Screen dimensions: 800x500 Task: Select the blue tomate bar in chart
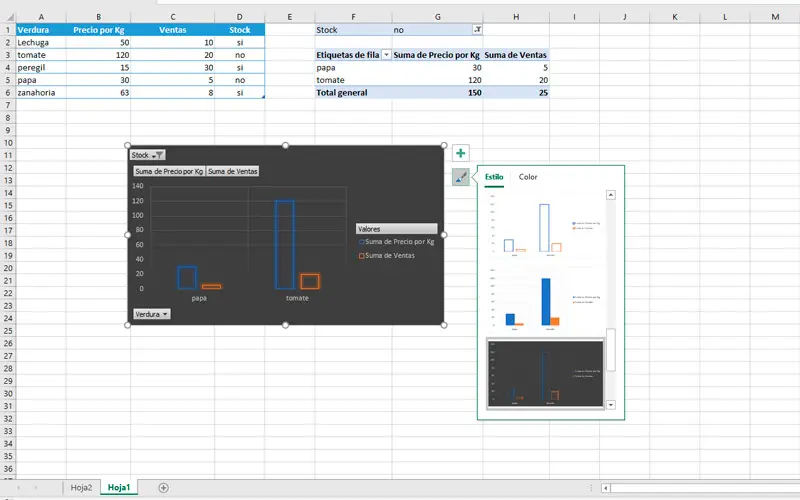284,245
